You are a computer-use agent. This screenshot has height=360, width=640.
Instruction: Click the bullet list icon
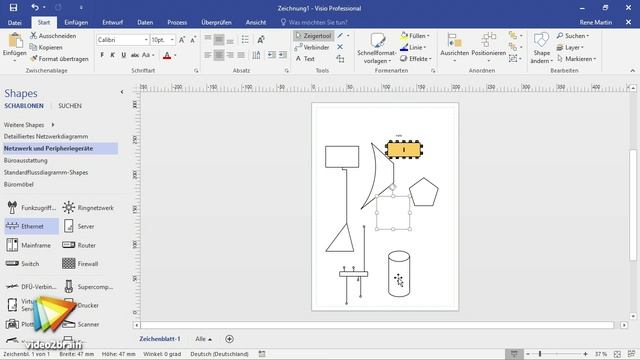click(x=245, y=39)
